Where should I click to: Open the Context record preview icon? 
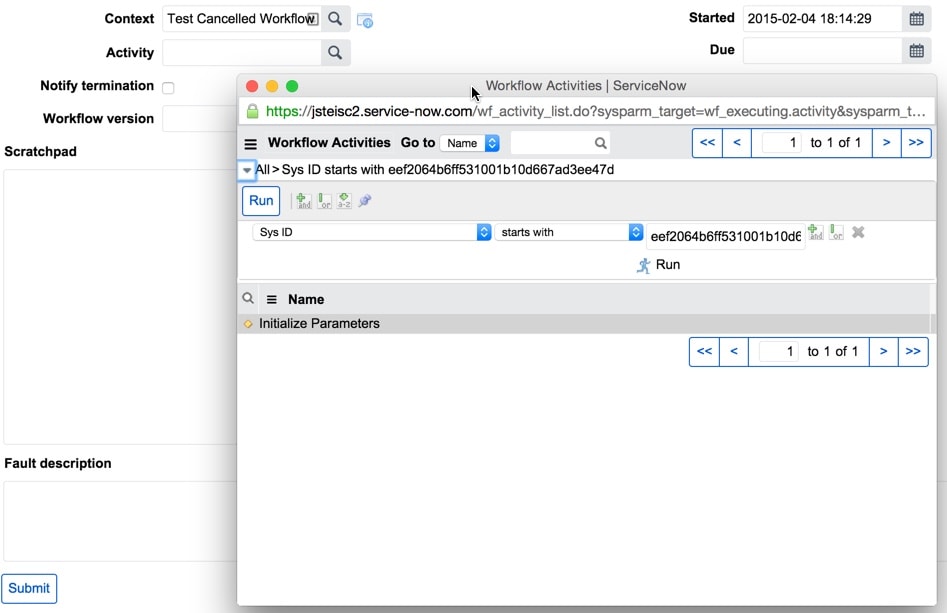pos(365,20)
